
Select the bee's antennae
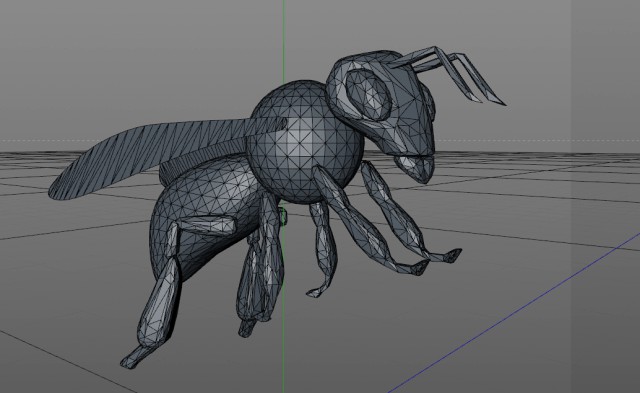point(449,75)
